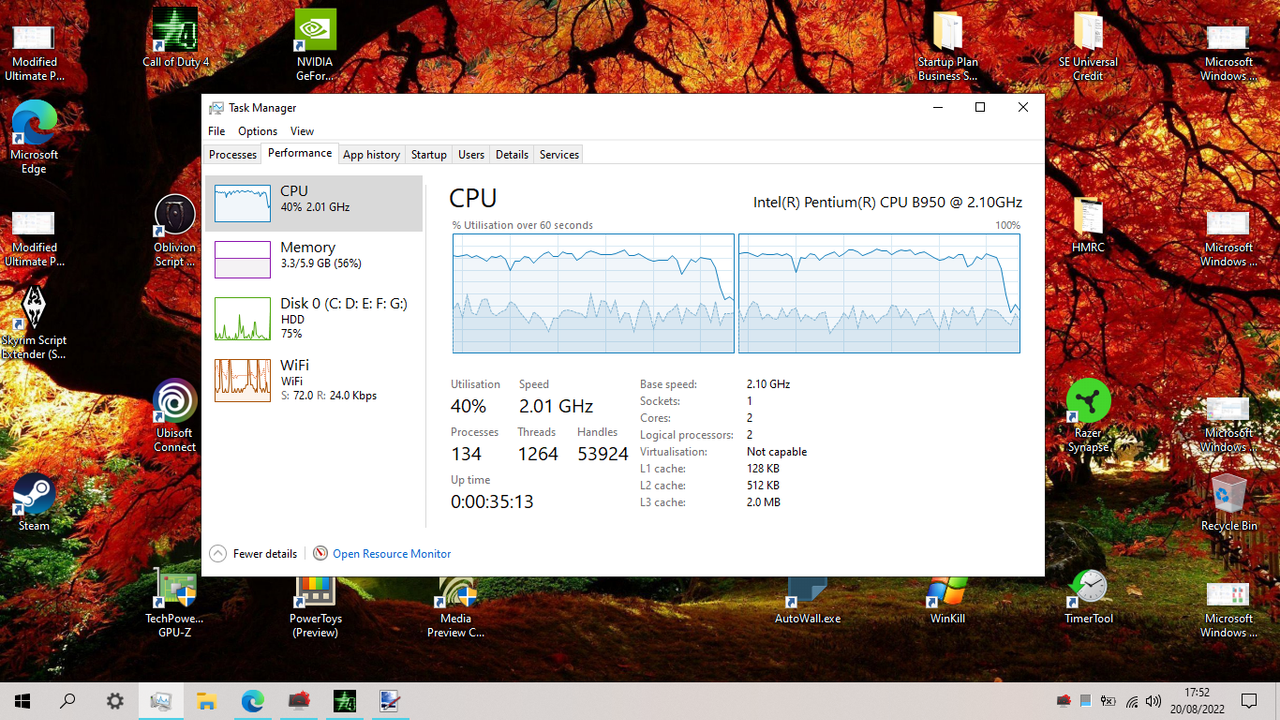Screen dimensions: 1280x720
Task: Open the View menu in Task Manager
Action: 302,131
